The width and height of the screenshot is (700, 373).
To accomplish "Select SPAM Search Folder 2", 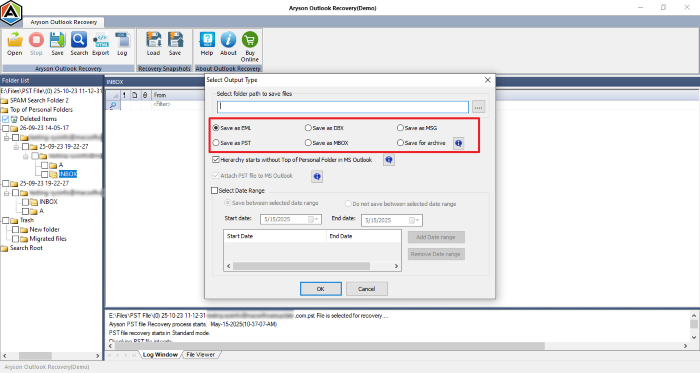I will (x=39, y=100).
